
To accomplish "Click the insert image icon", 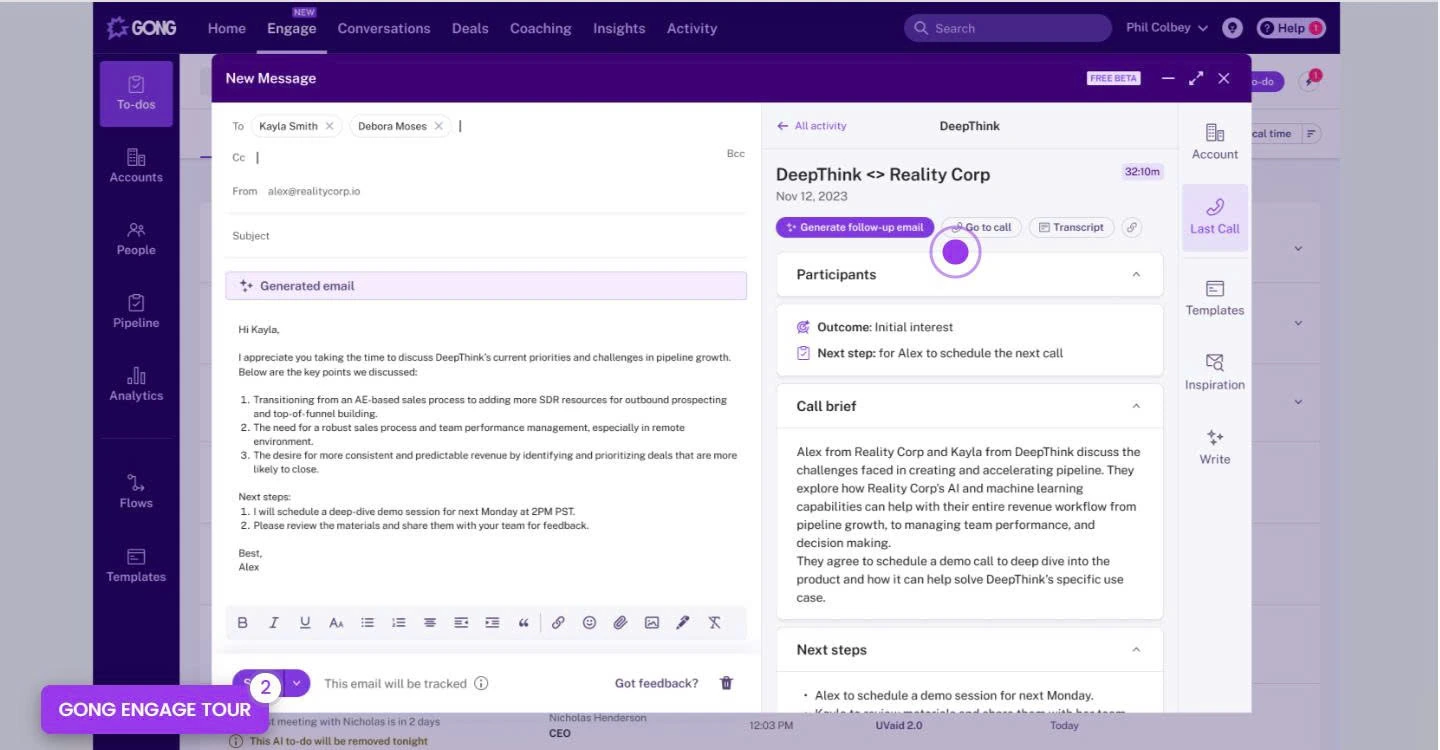I will click(x=652, y=622).
